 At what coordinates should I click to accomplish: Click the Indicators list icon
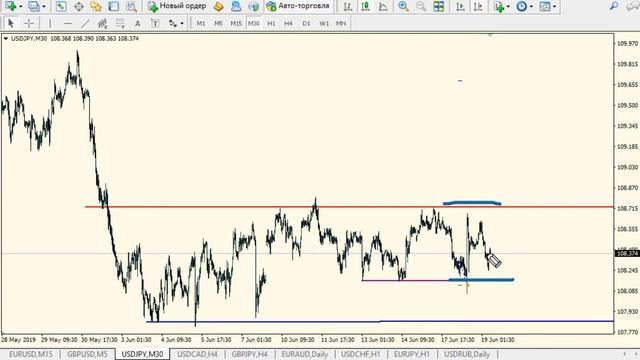[x=499, y=6]
